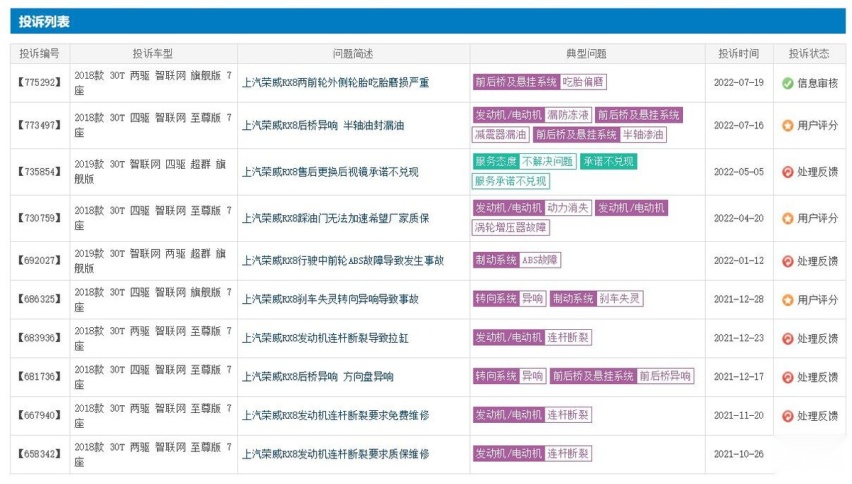Click the date 2022-05-05
This screenshot has width=852, height=484.
738,172
